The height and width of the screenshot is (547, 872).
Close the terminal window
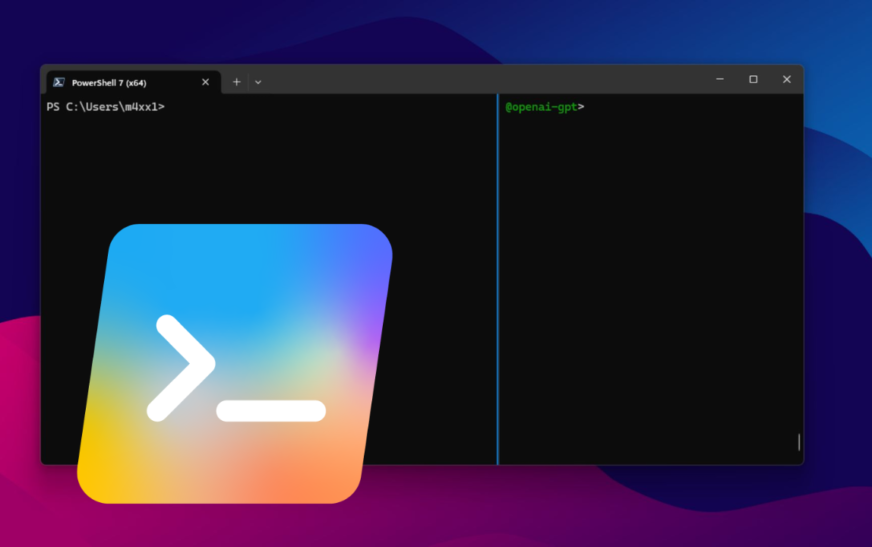[786, 79]
